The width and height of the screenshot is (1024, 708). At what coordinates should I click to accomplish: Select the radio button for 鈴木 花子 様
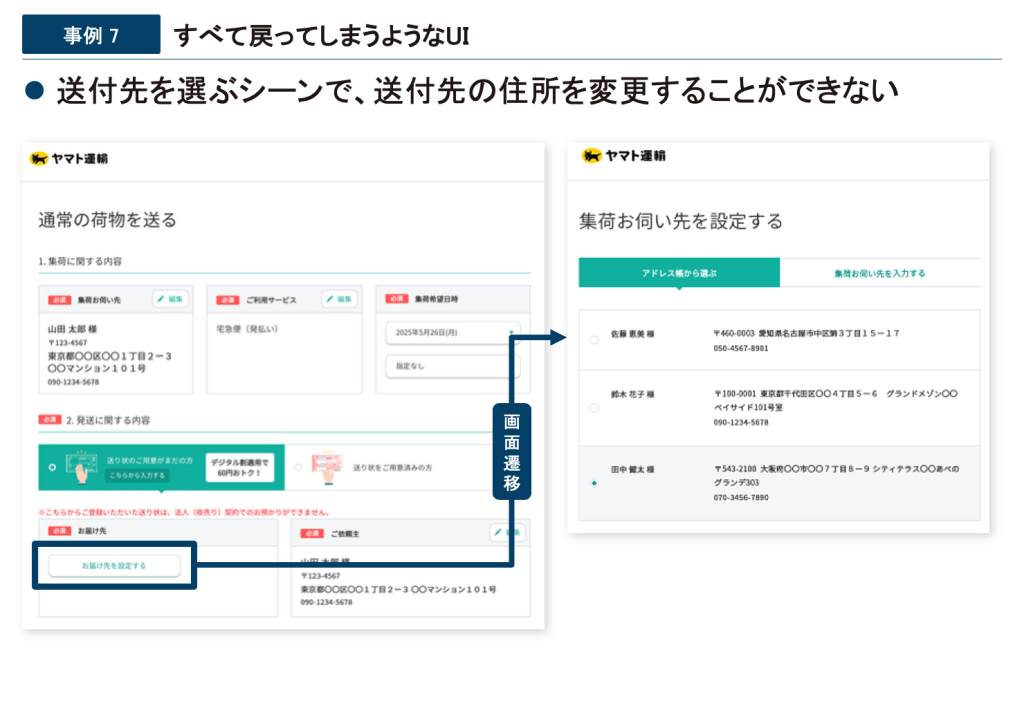pyautogui.click(x=594, y=408)
